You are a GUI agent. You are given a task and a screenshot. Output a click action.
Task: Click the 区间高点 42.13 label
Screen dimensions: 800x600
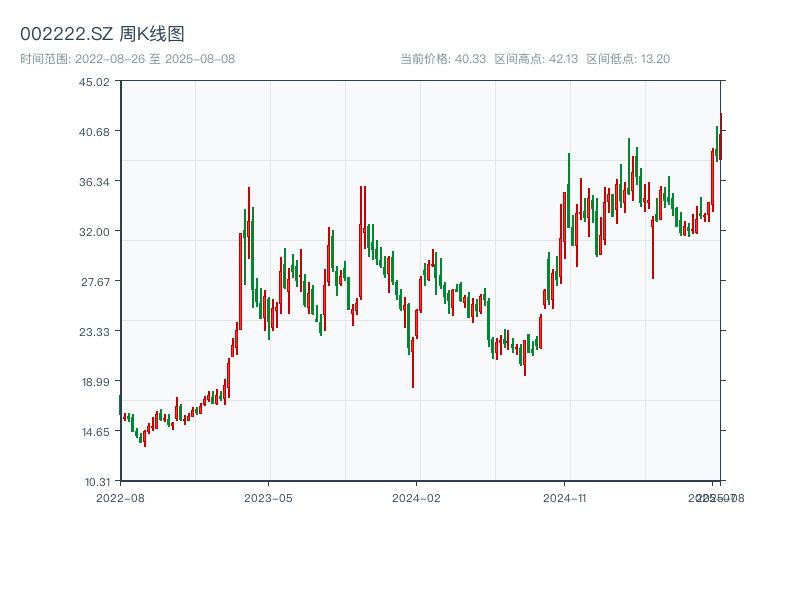tap(536, 59)
